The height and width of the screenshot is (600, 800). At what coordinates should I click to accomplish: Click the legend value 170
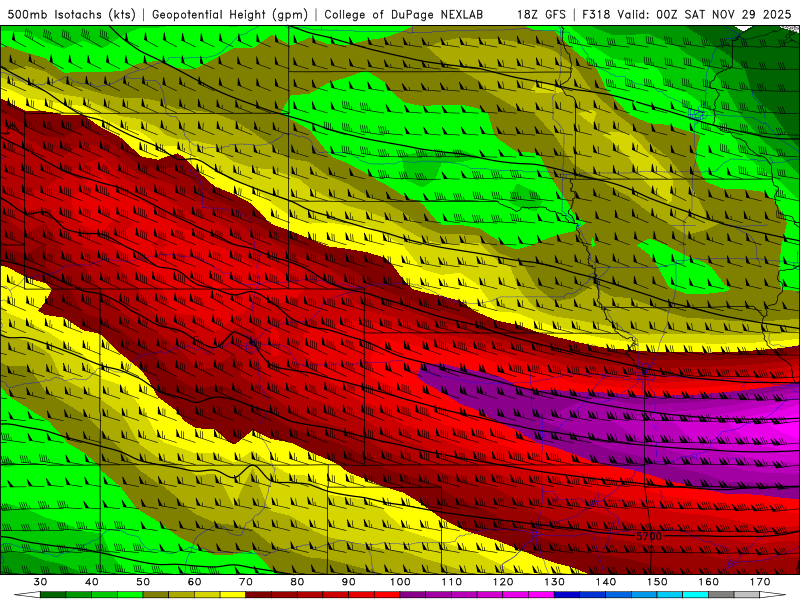point(760,582)
